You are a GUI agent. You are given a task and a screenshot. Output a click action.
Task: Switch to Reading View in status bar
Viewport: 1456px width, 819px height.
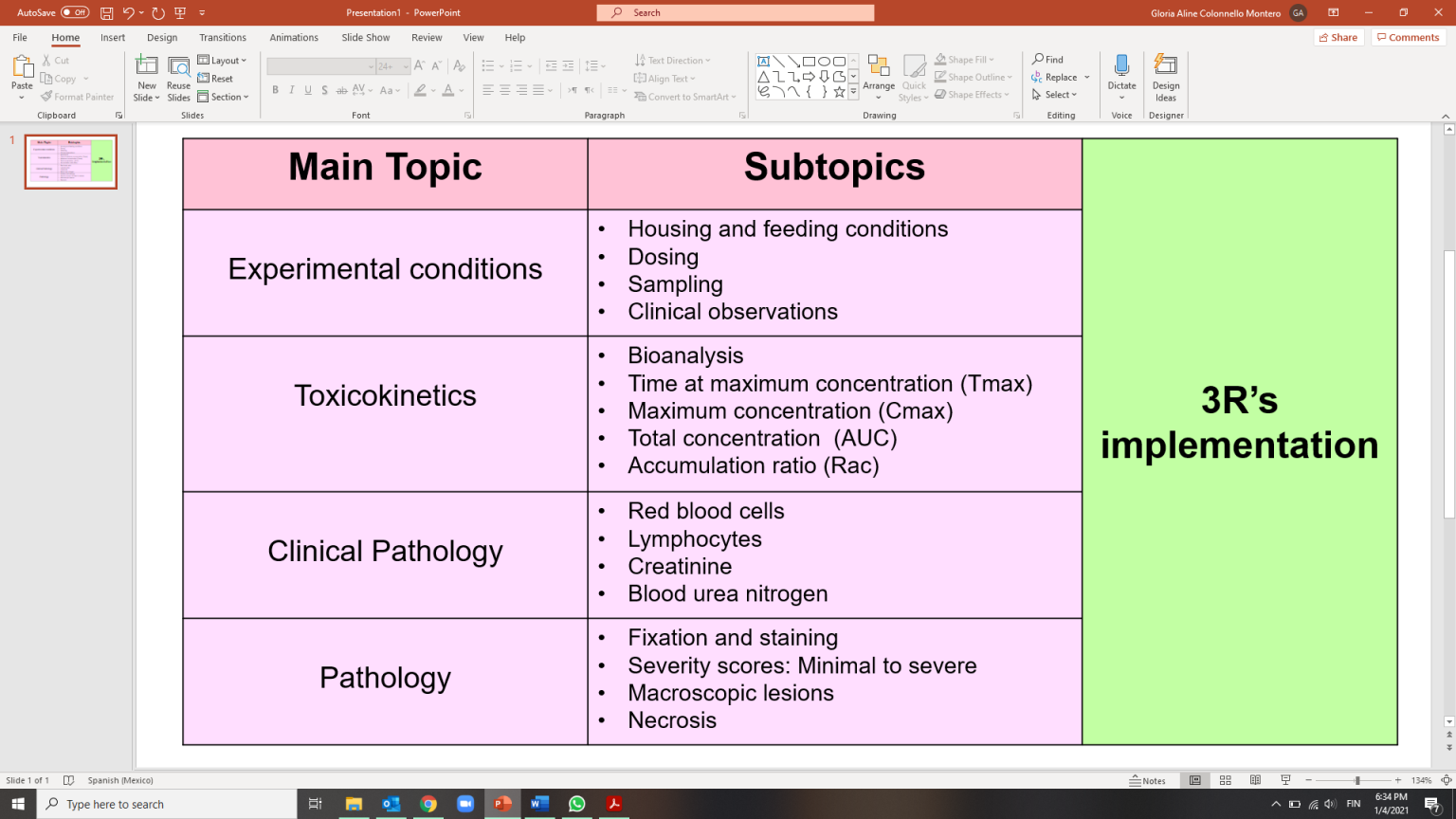point(1255,780)
